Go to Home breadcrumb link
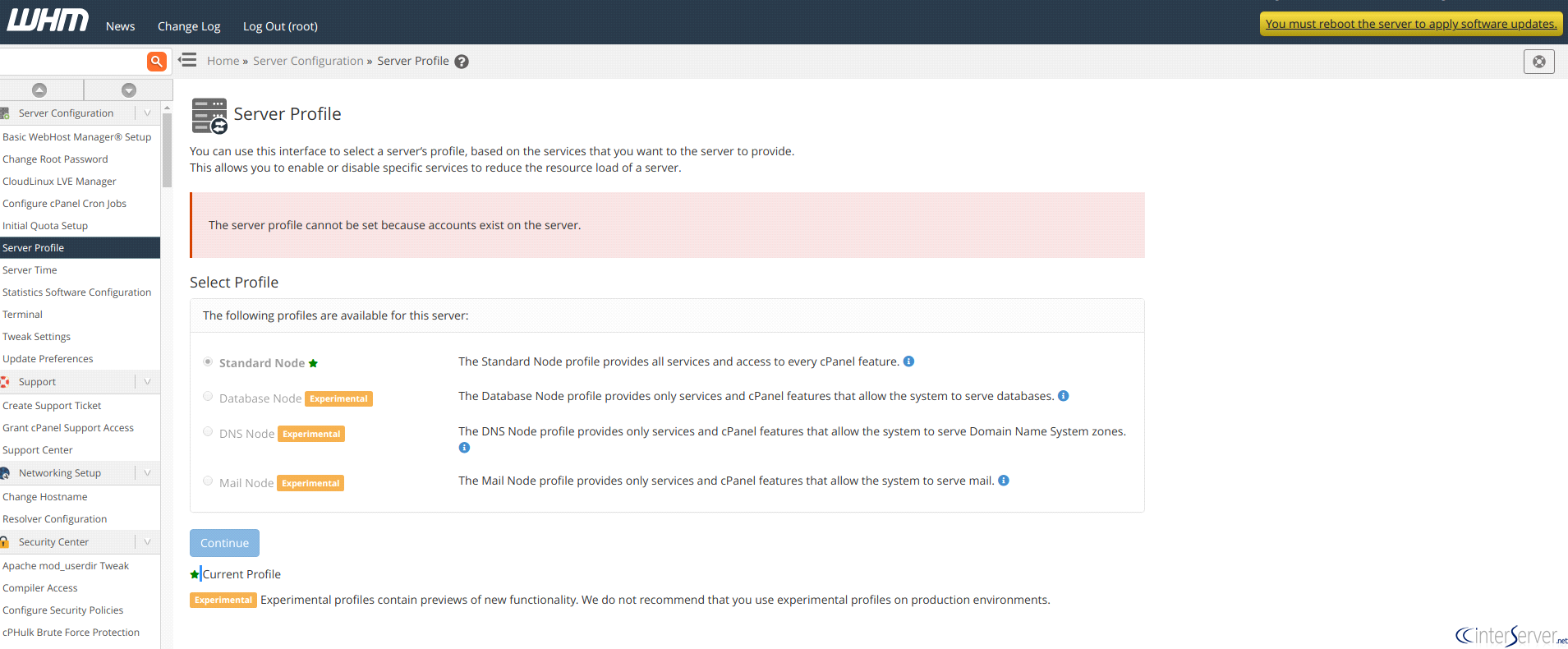Screen dimensions: 1568x649 pos(223,61)
